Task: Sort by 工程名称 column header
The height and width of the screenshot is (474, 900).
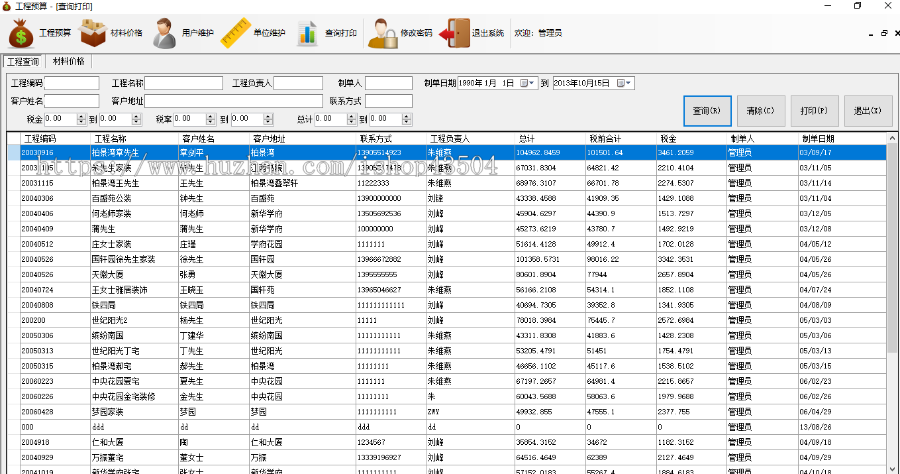Action: point(134,138)
